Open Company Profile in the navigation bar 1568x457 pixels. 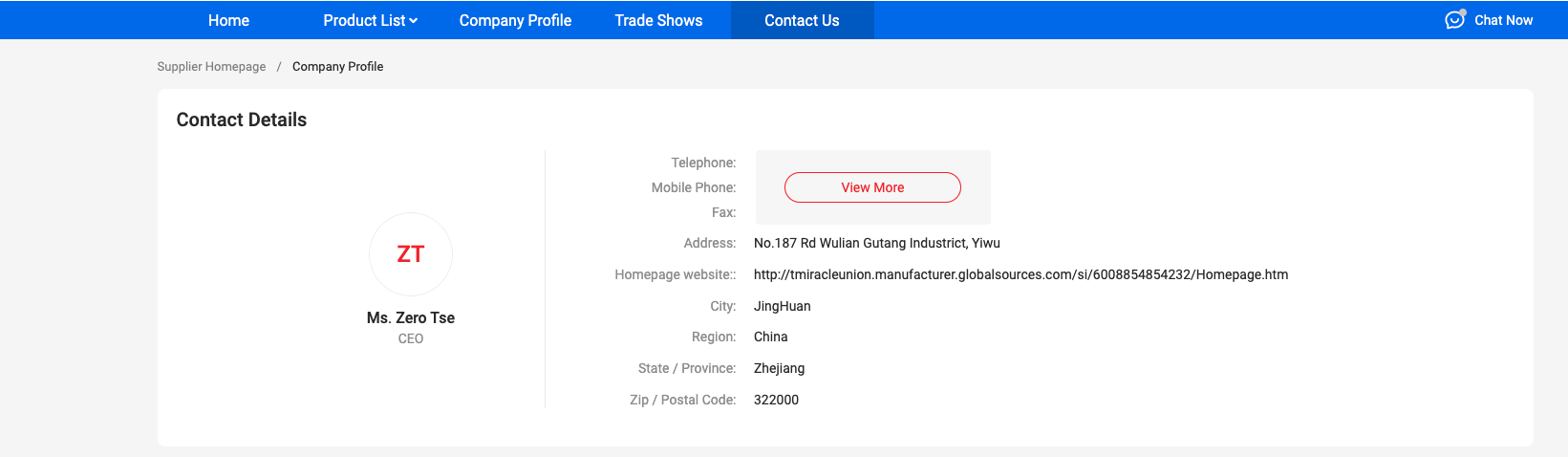[x=515, y=20]
